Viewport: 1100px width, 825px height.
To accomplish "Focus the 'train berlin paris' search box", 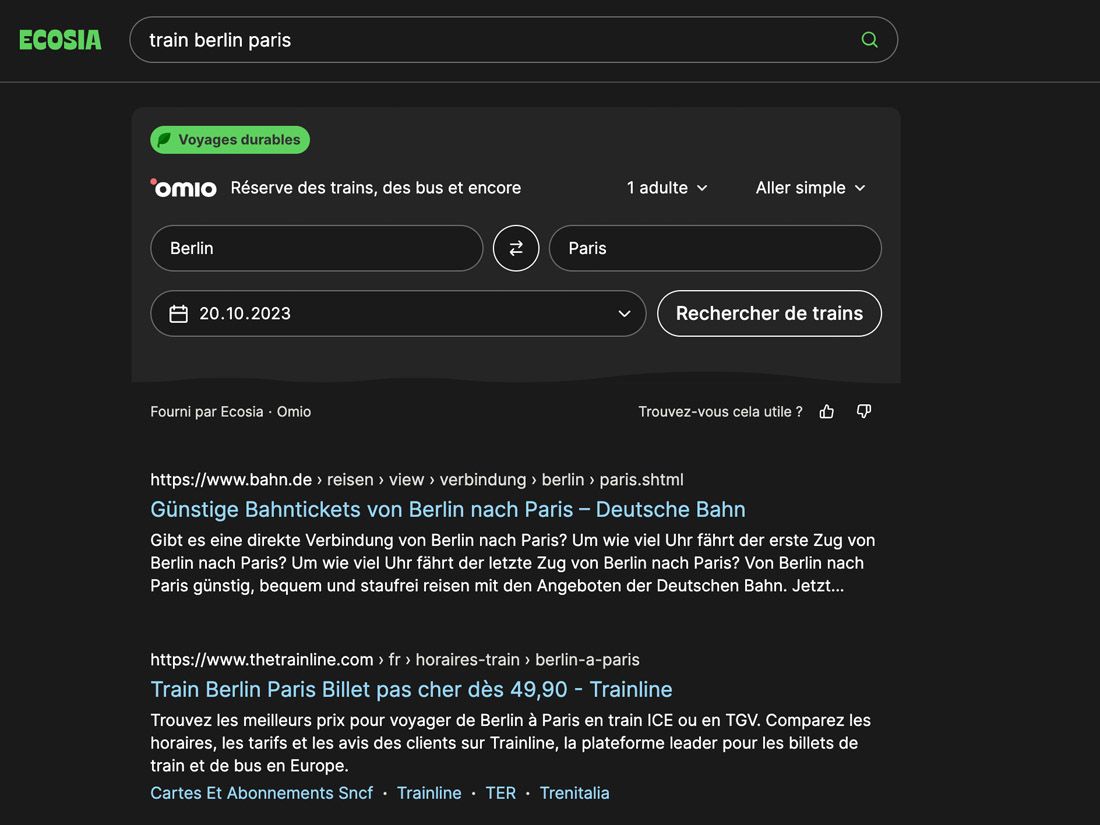I will [514, 40].
